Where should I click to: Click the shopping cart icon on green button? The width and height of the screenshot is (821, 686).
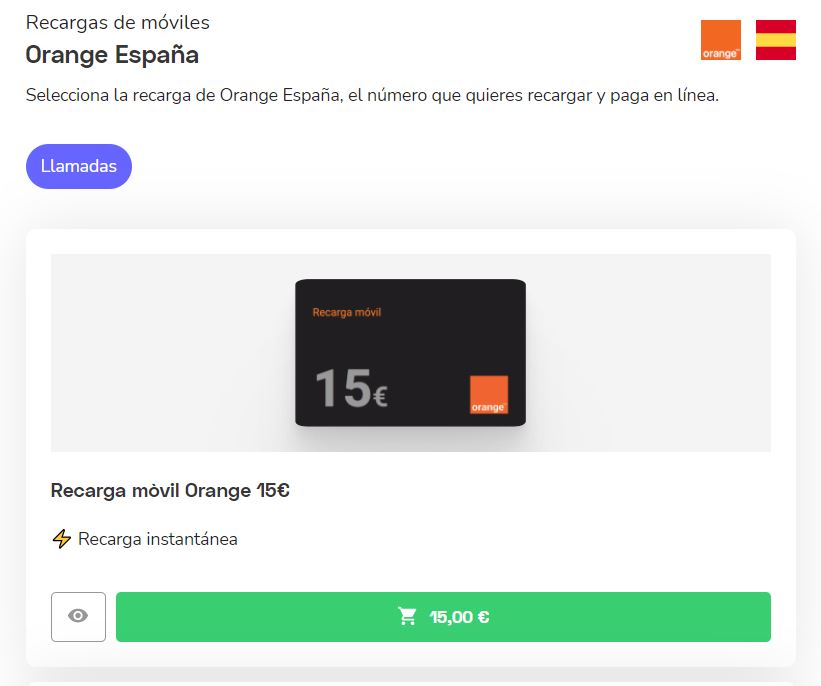tap(406, 617)
